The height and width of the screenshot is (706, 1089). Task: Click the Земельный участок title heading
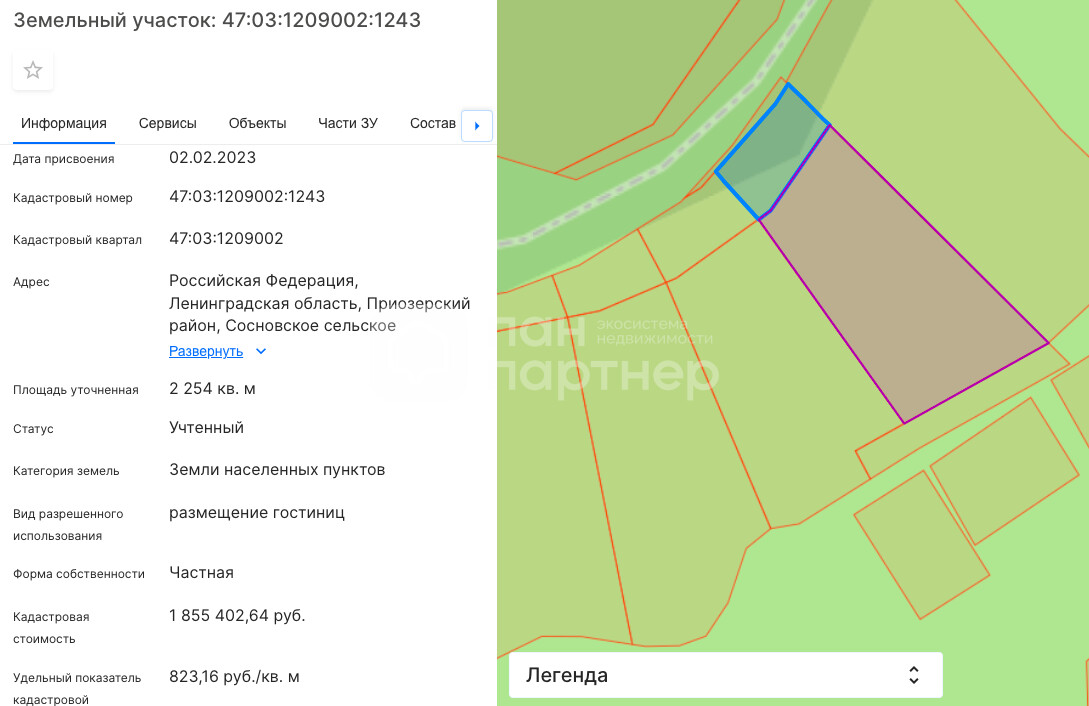pyautogui.click(x=217, y=20)
